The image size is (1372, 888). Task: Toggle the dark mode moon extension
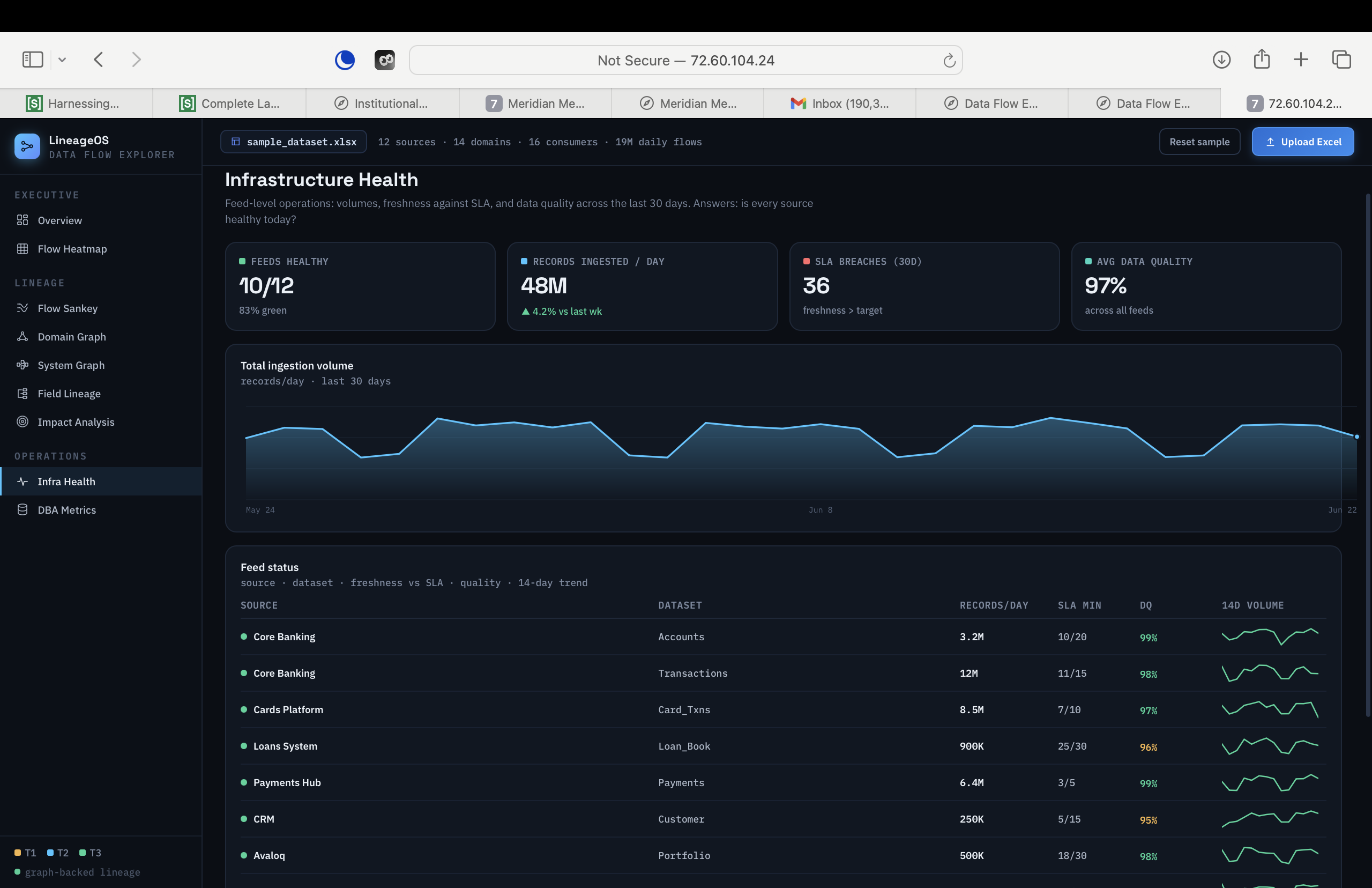click(x=345, y=60)
